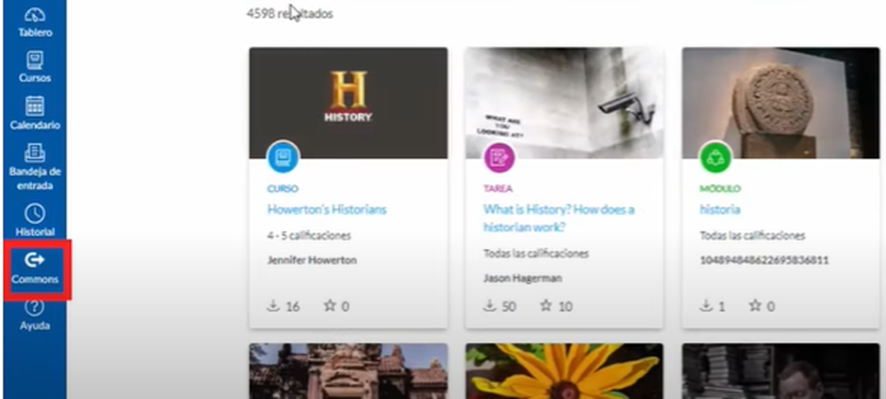Open the Howerton's Historians link
This screenshot has height=399, width=886.
(x=327, y=210)
